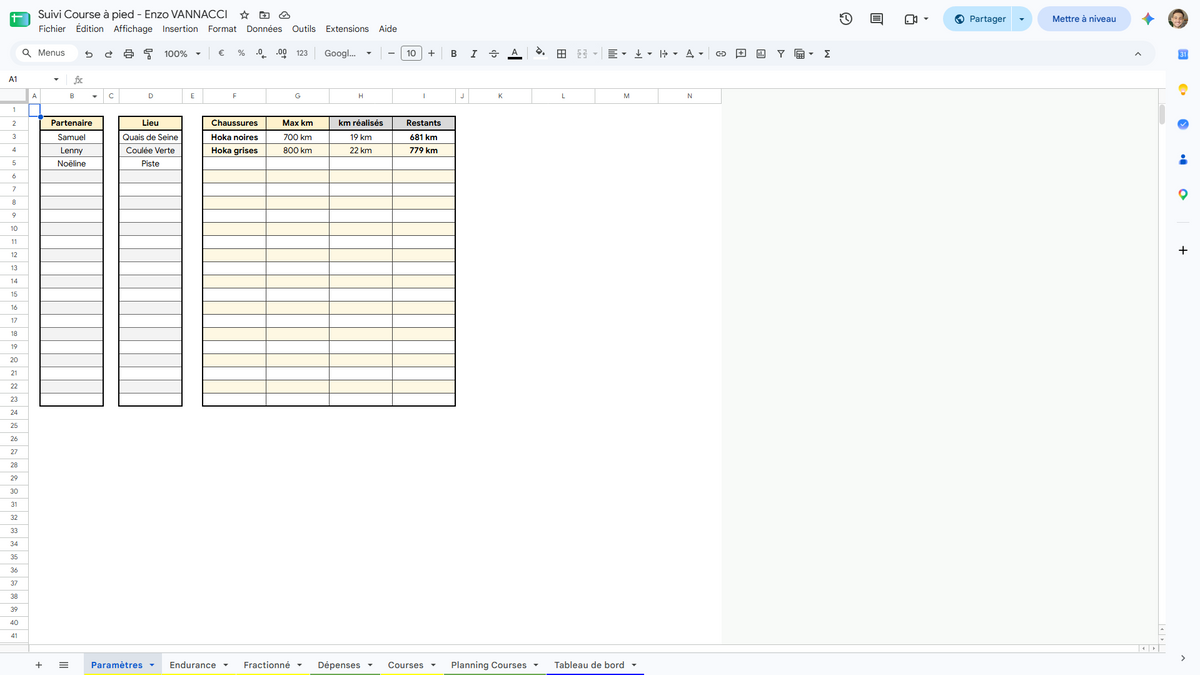Click the print icon in toolbar
This screenshot has height=675, width=1200.
click(x=128, y=54)
